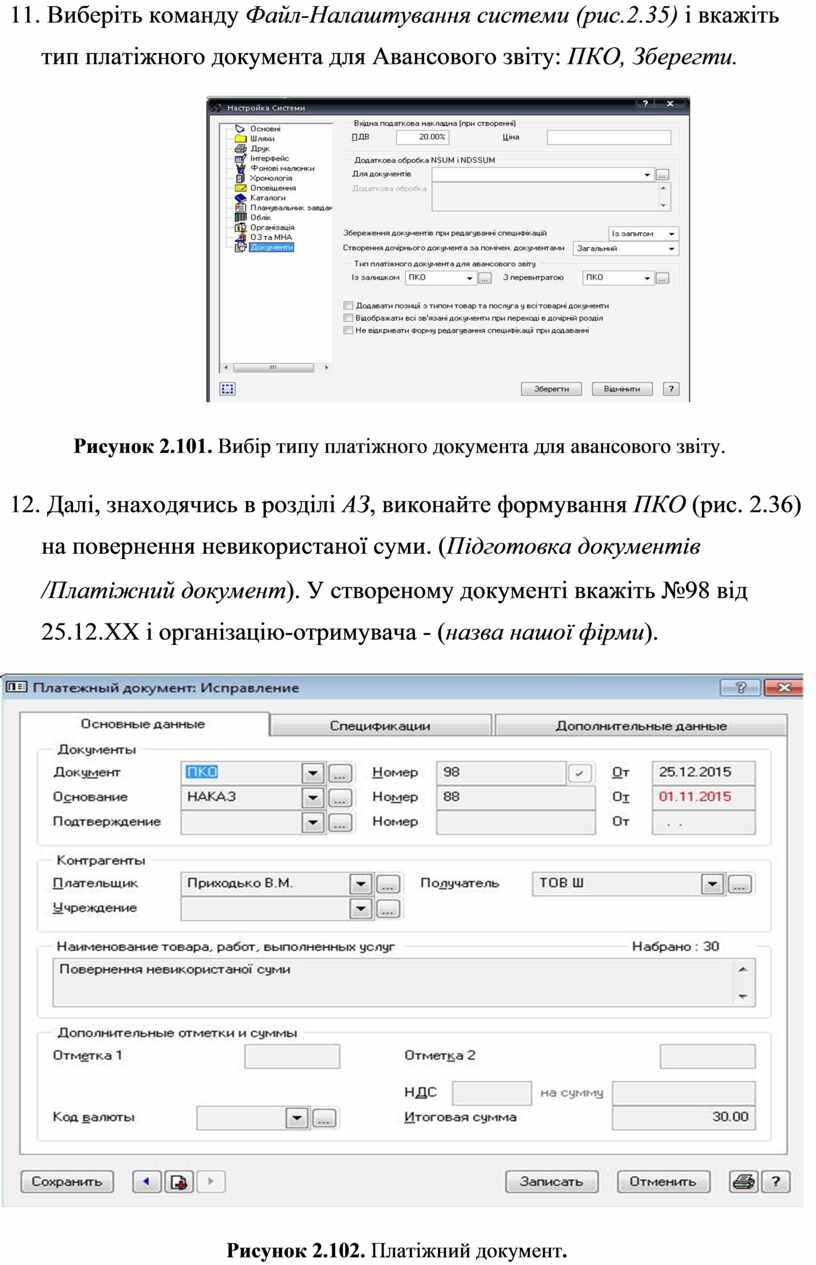Image resolution: width=816 pixels, height=1265 pixels.
Task: Click the Ціна input field
Action: (609, 137)
